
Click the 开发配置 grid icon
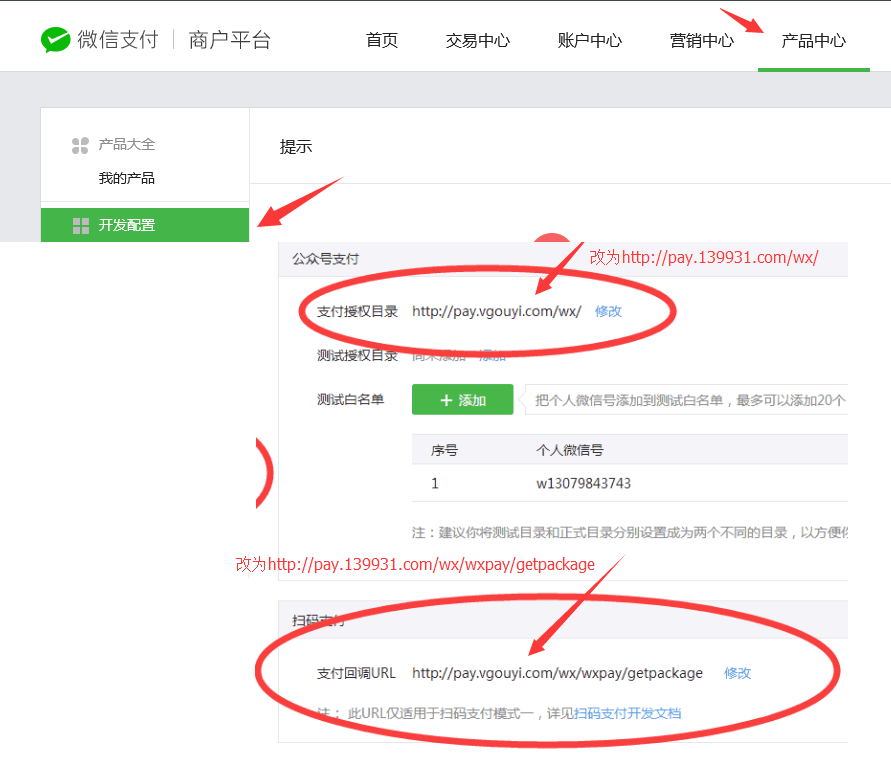(81, 226)
